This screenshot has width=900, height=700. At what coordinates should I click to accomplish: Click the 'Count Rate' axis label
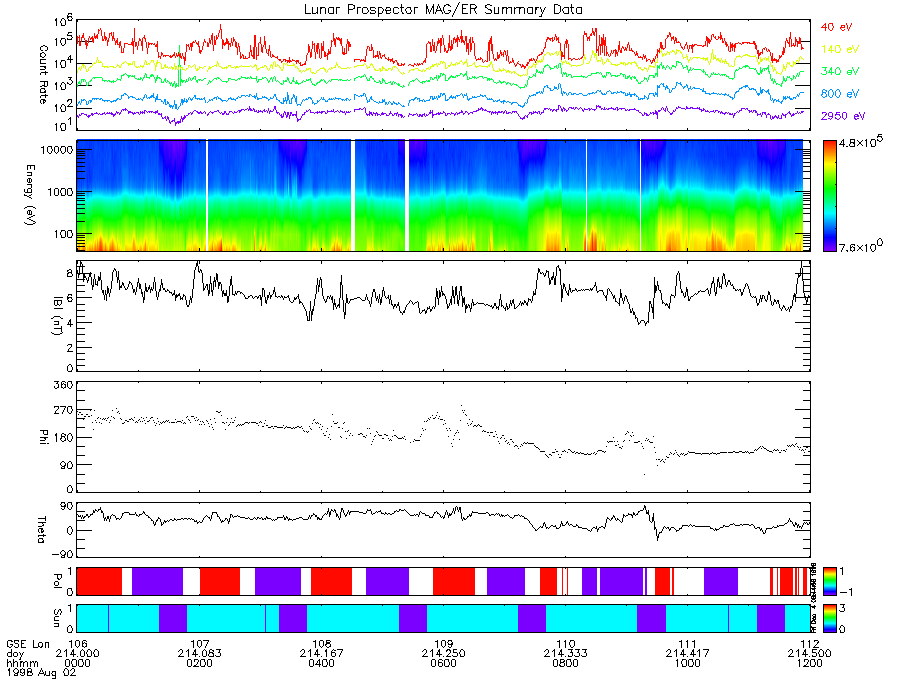point(43,75)
